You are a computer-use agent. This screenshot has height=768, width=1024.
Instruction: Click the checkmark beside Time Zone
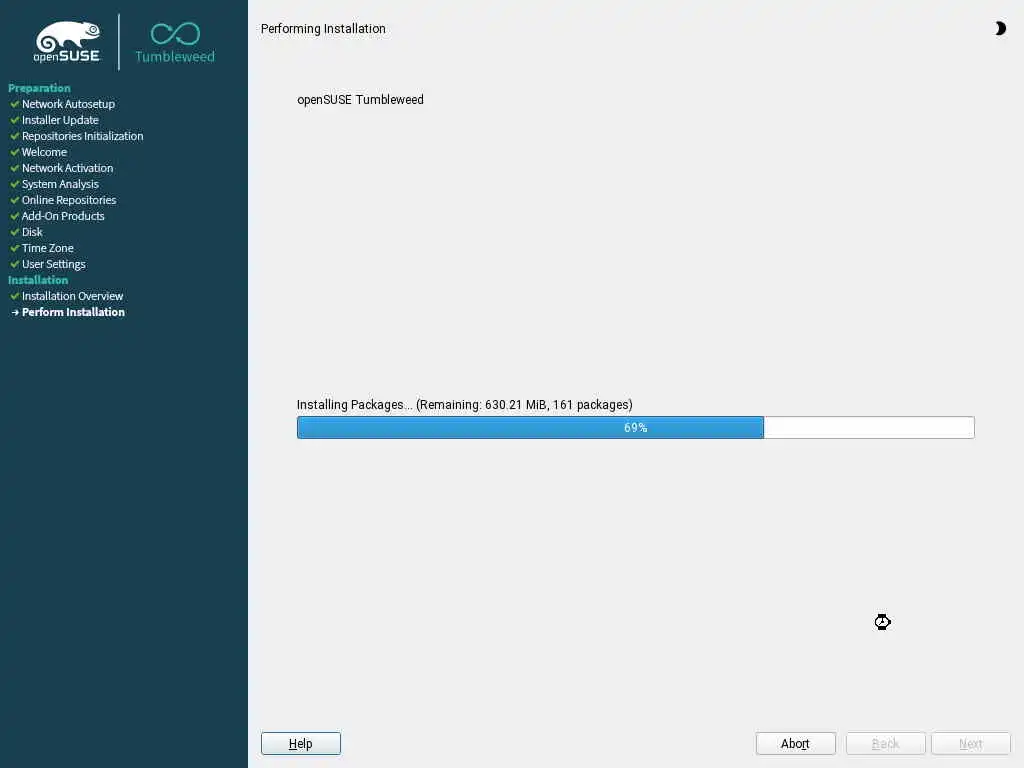[x=14, y=248]
